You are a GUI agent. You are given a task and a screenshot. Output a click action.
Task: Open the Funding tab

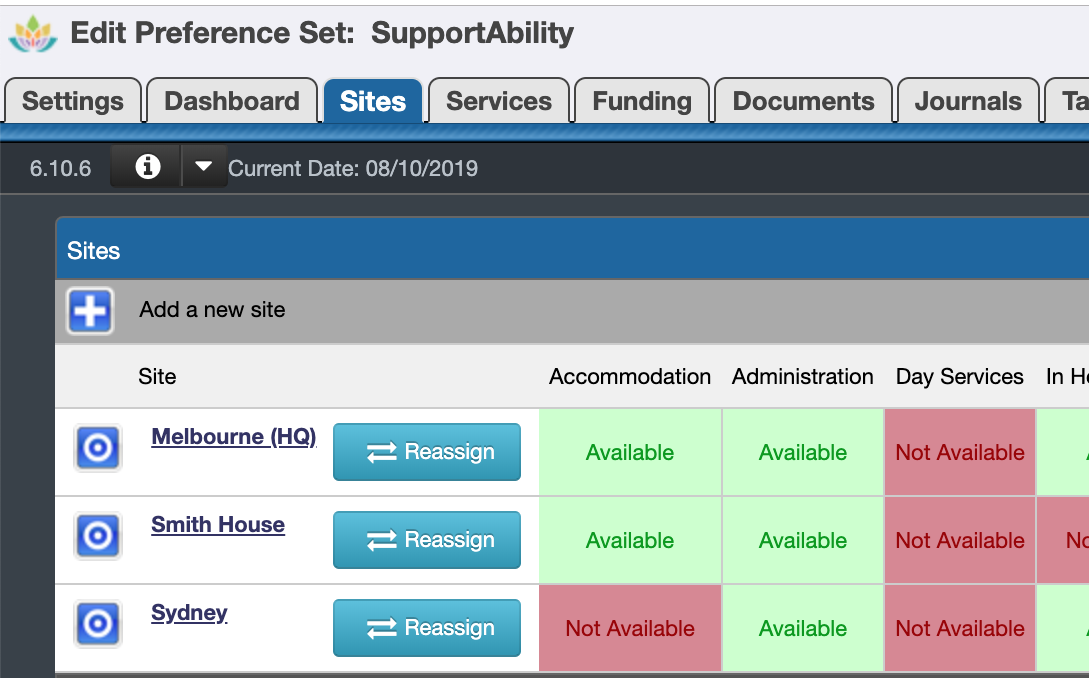coord(641,100)
